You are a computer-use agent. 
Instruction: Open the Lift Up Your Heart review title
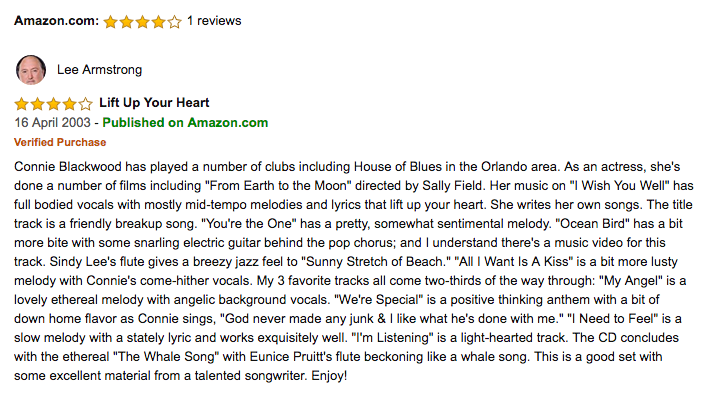[154, 103]
